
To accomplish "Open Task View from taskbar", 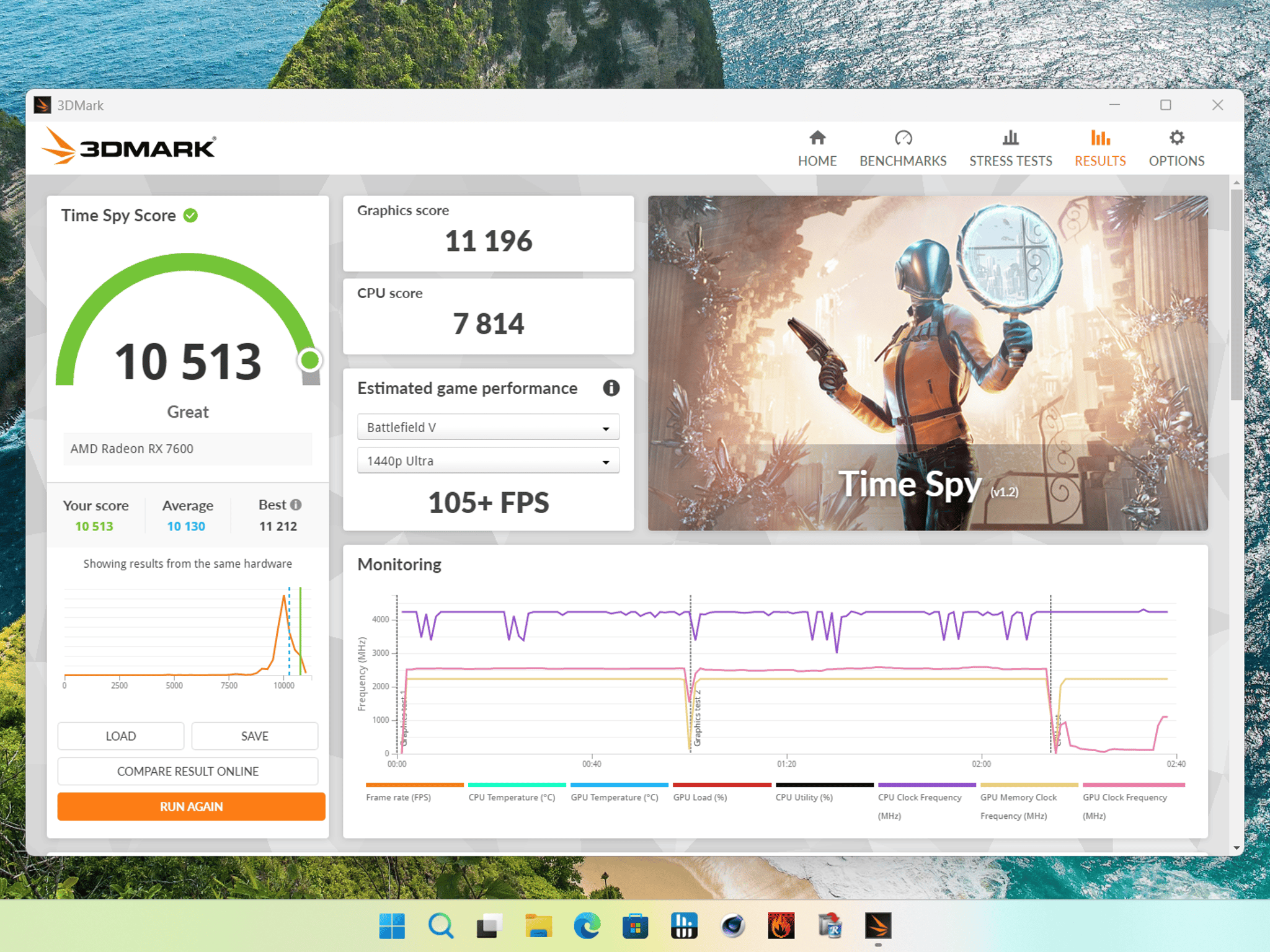I will pyautogui.click(x=489, y=926).
